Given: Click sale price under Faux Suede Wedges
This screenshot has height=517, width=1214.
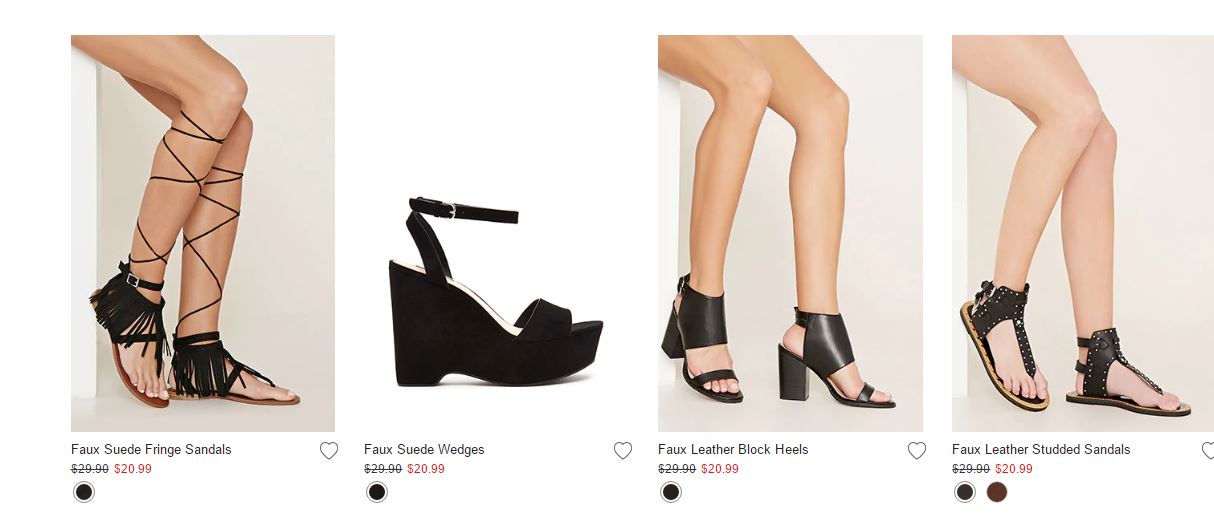Looking at the screenshot, I should [426, 469].
